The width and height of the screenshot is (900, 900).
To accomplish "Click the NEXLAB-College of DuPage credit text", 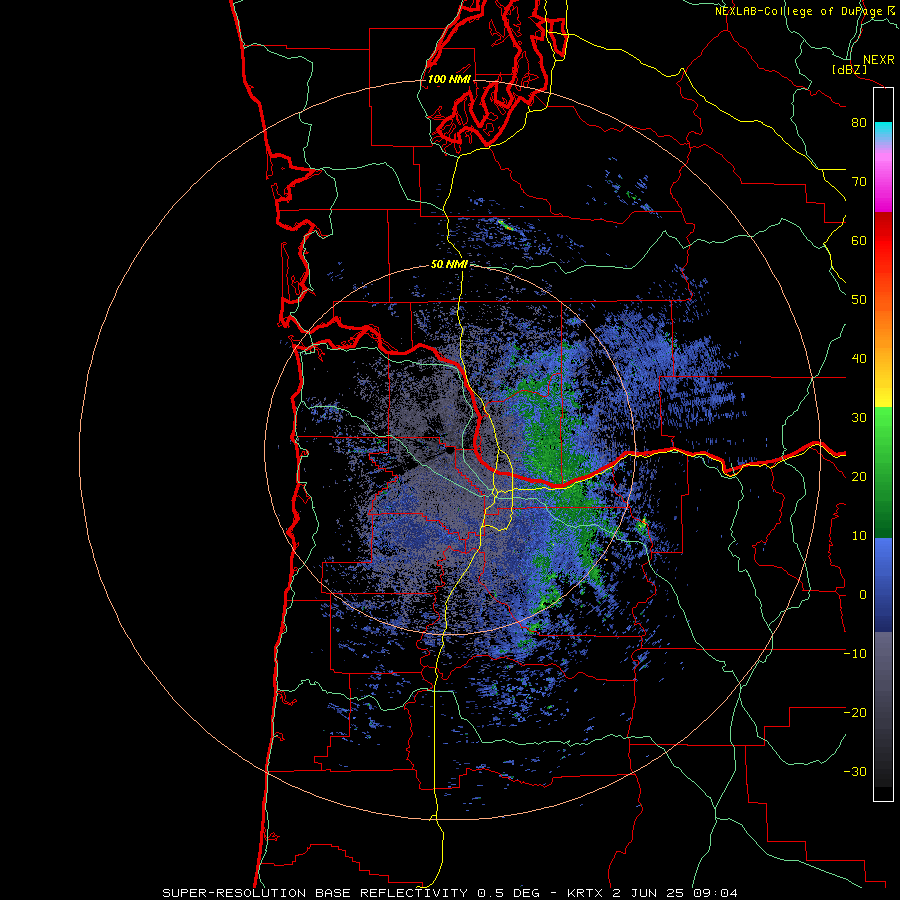I will point(804,10).
